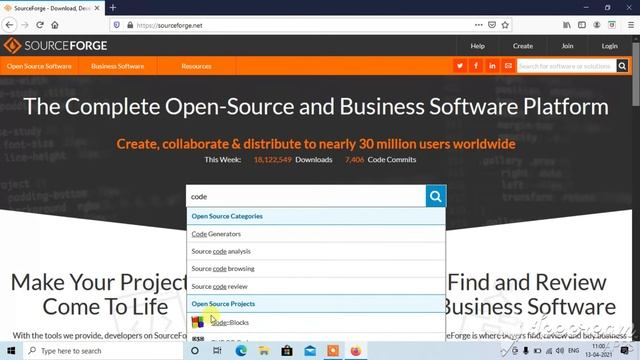Choose the Code::Blocks project suggestion
The image size is (640, 360).
click(x=316, y=322)
